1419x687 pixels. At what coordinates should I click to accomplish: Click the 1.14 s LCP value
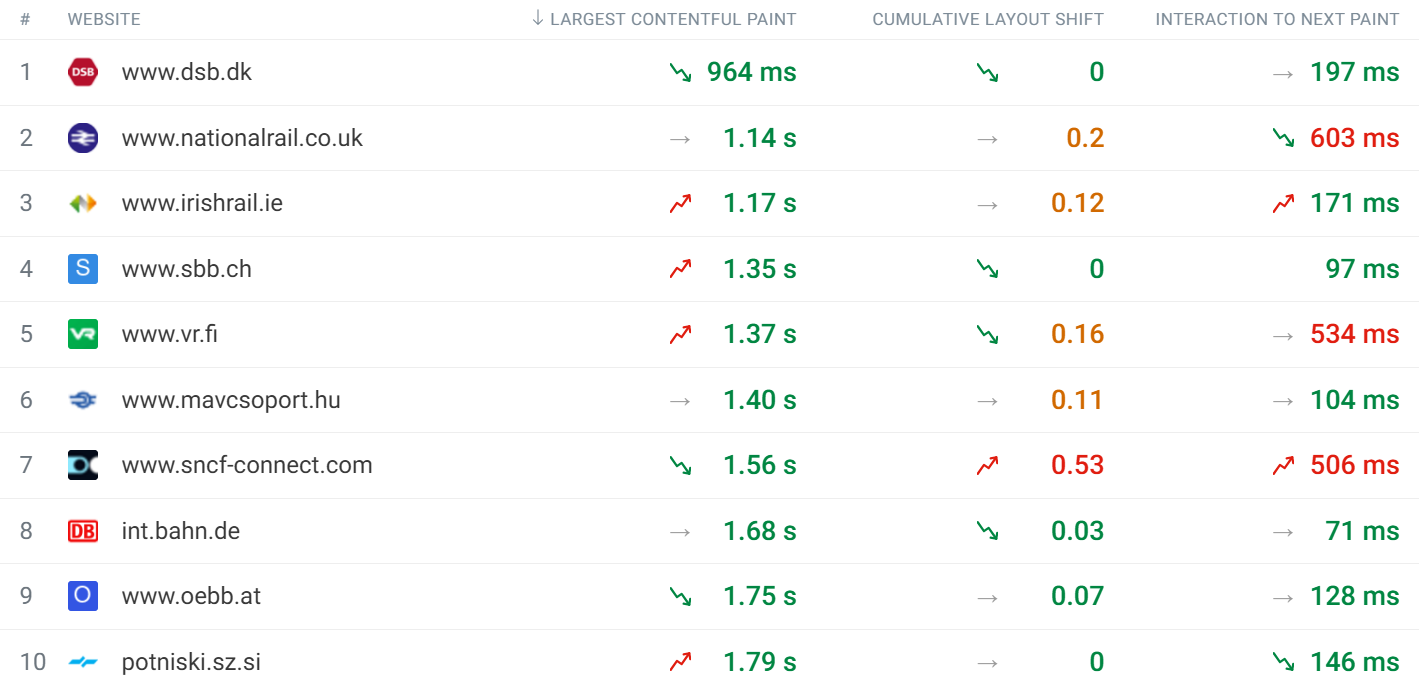760,138
